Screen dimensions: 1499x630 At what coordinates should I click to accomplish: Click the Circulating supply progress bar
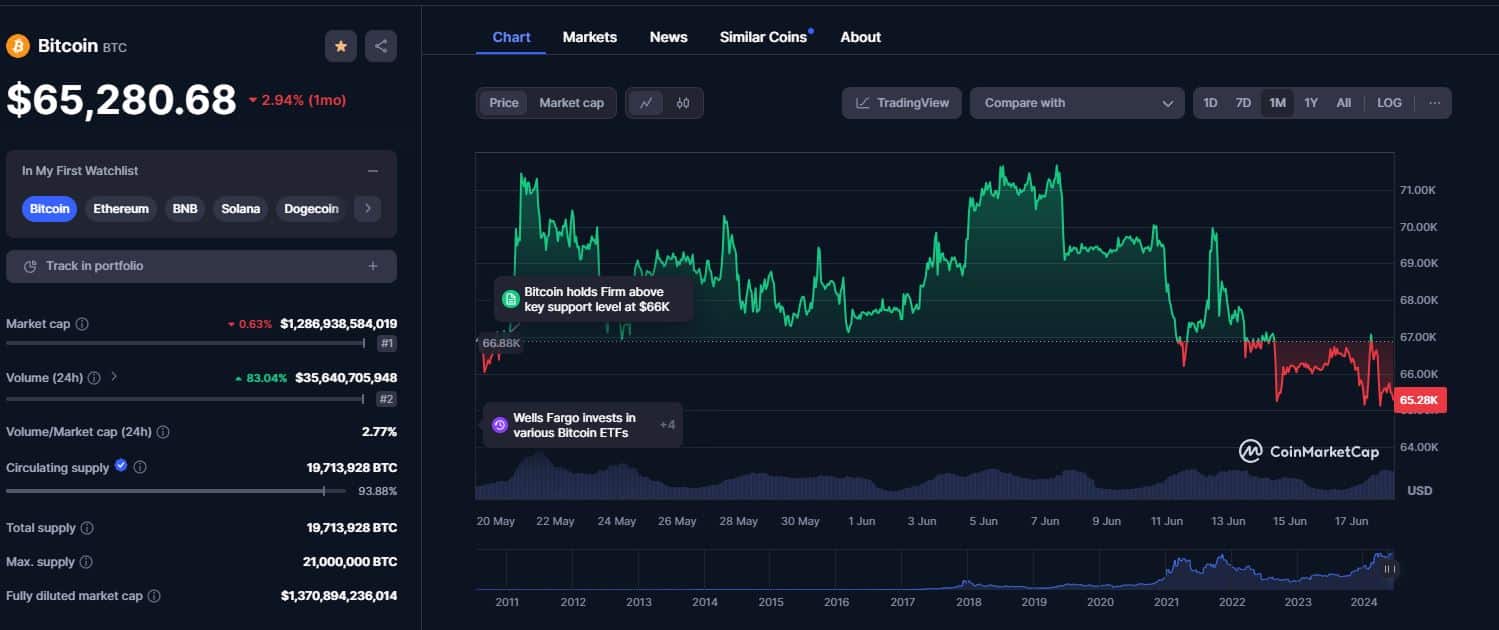tap(176, 491)
